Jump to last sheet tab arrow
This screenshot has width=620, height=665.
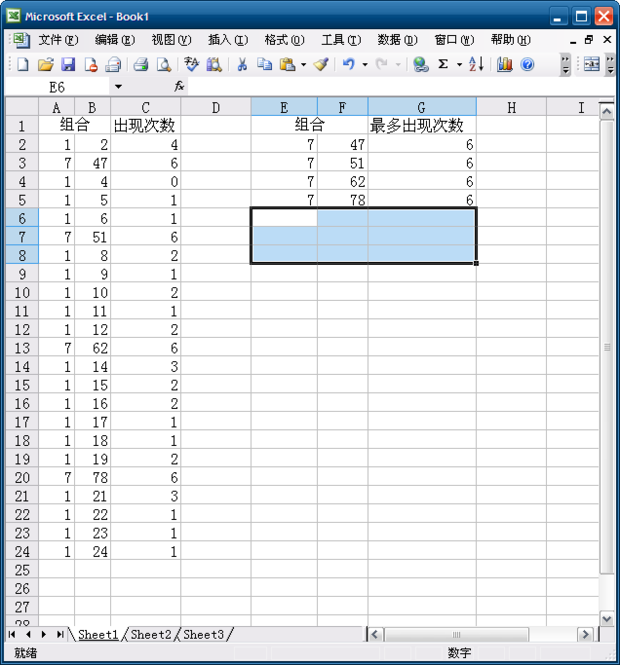point(60,634)
